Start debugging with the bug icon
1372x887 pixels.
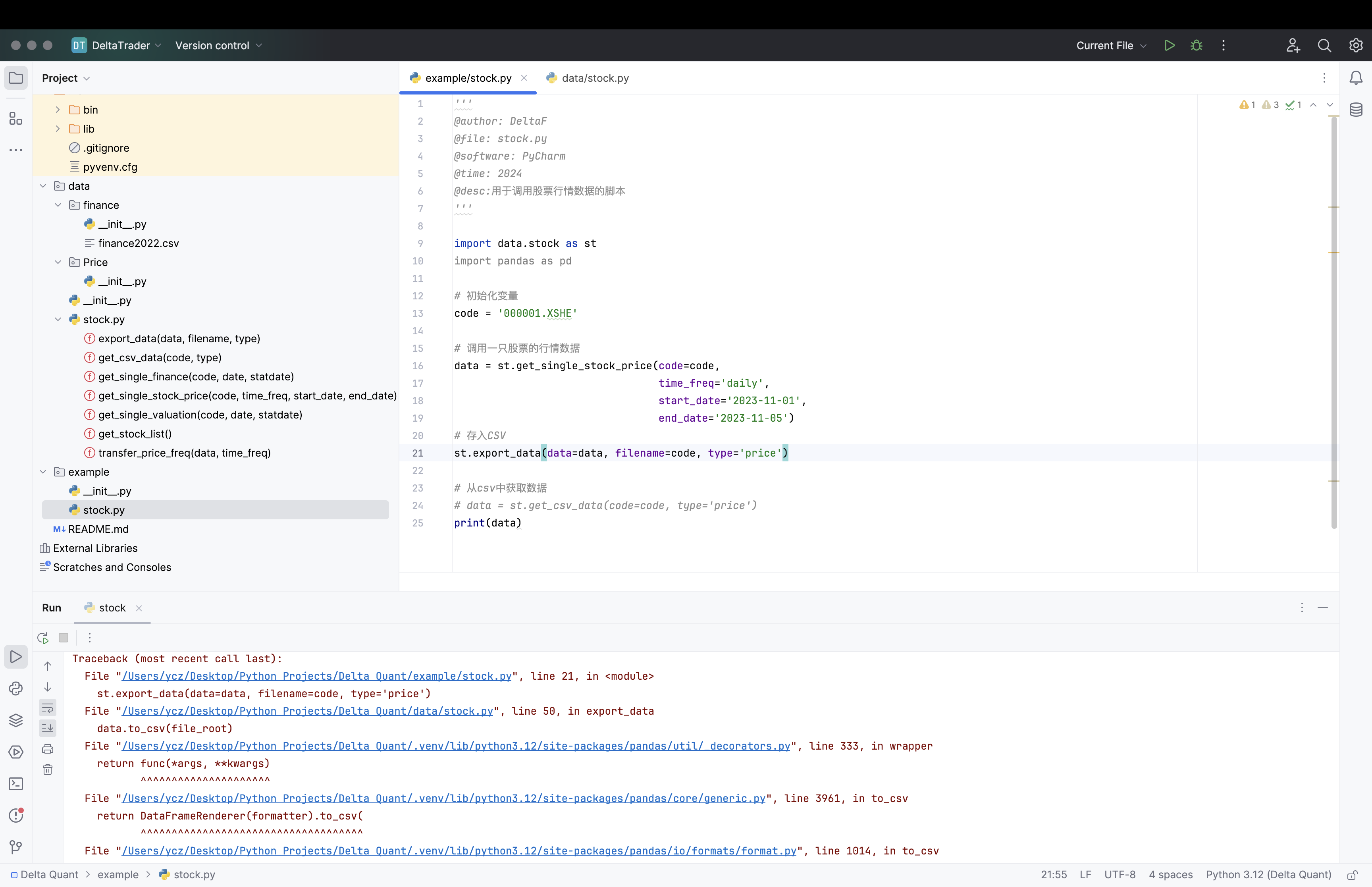[1197, 46]
